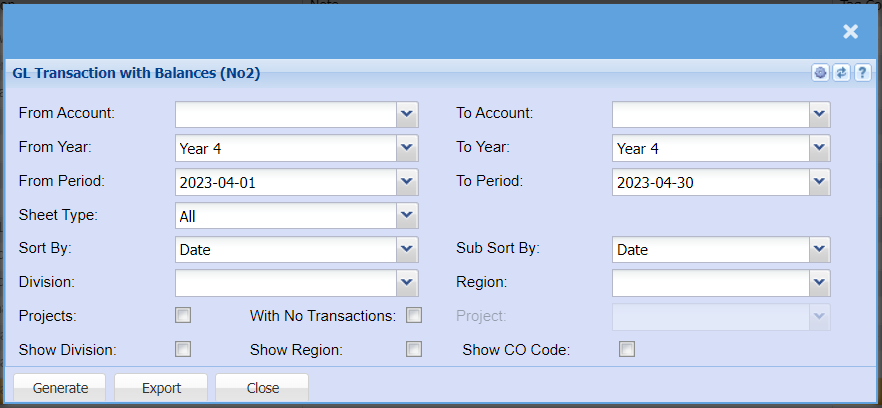Viewport: 882px width, 408px height.
Task: Click the refresh arrows icon in header
Action: 841,73
